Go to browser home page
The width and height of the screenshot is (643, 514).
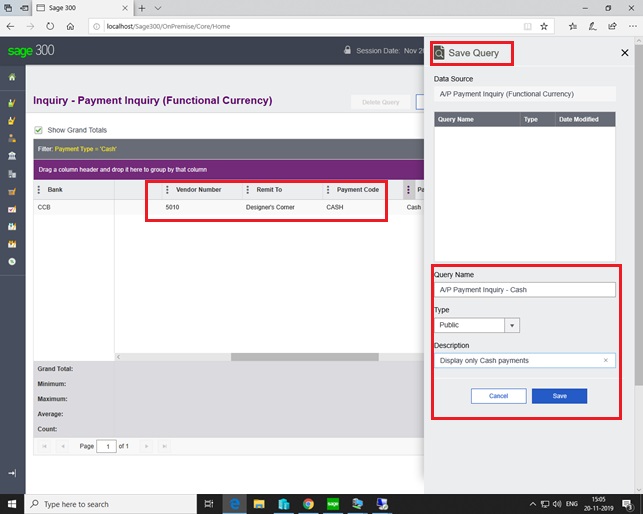click(71, 26)
